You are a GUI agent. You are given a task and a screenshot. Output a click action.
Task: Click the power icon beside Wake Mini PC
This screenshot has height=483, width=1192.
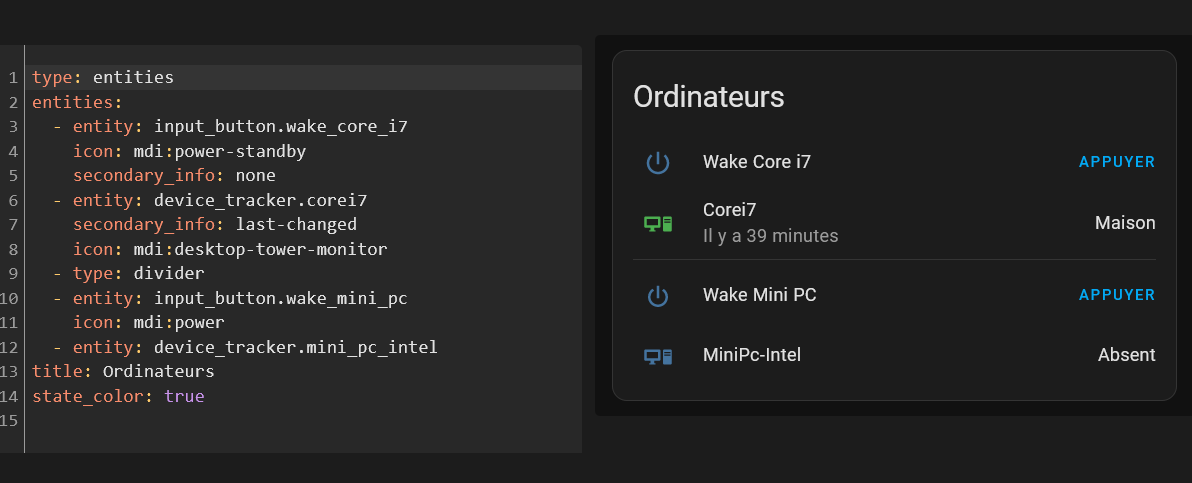658,296
